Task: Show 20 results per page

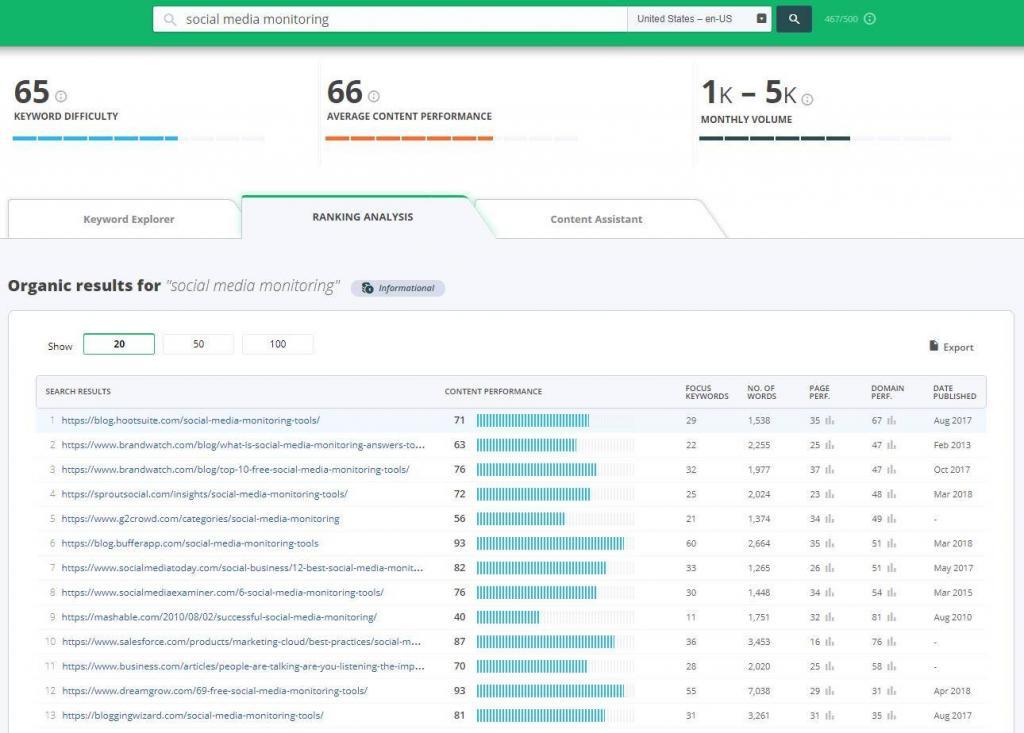Action: [x=119, y=344]
